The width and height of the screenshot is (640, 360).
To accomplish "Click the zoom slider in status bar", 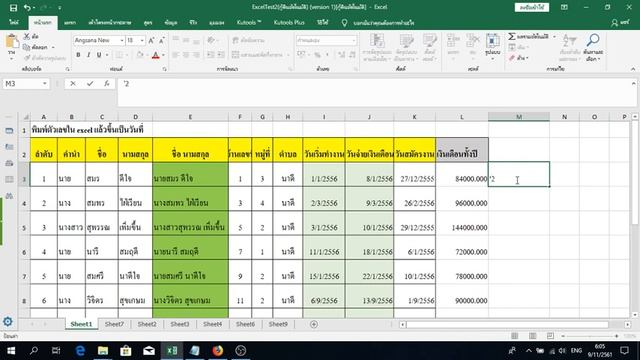I will click(590, 336).
